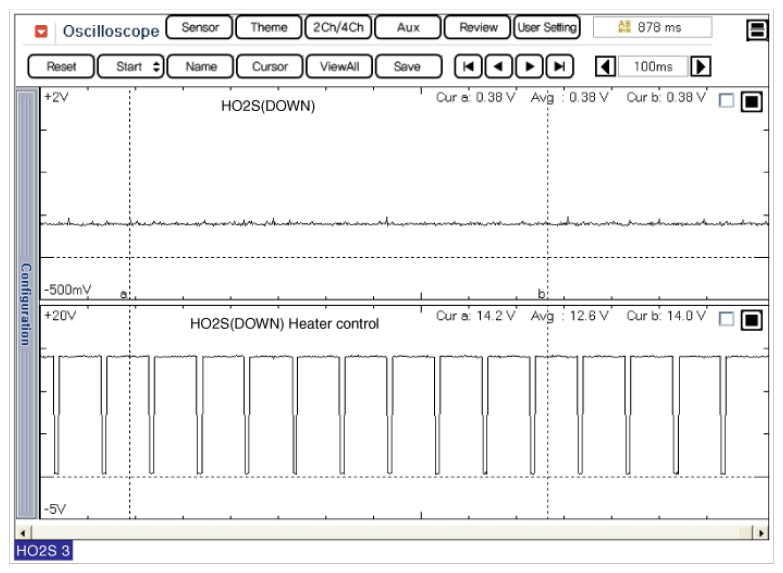783x573 pixels.
Task: Toggle black square button on Heater control channel
Action: (x=751, y=320)
